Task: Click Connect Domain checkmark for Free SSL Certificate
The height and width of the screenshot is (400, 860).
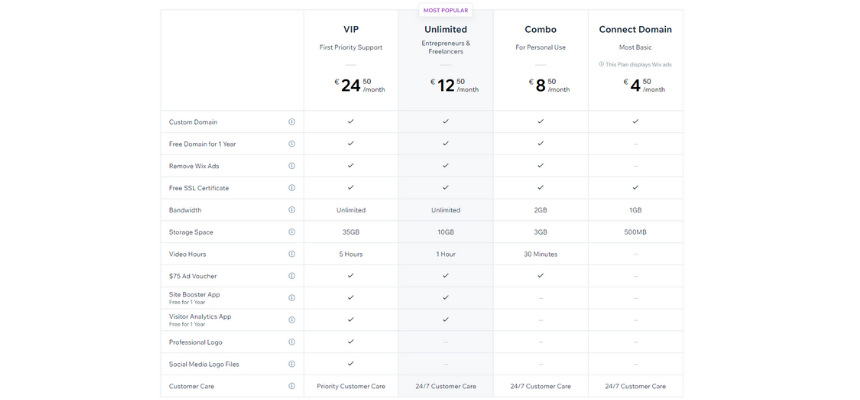Action: [x=636, y=187]
